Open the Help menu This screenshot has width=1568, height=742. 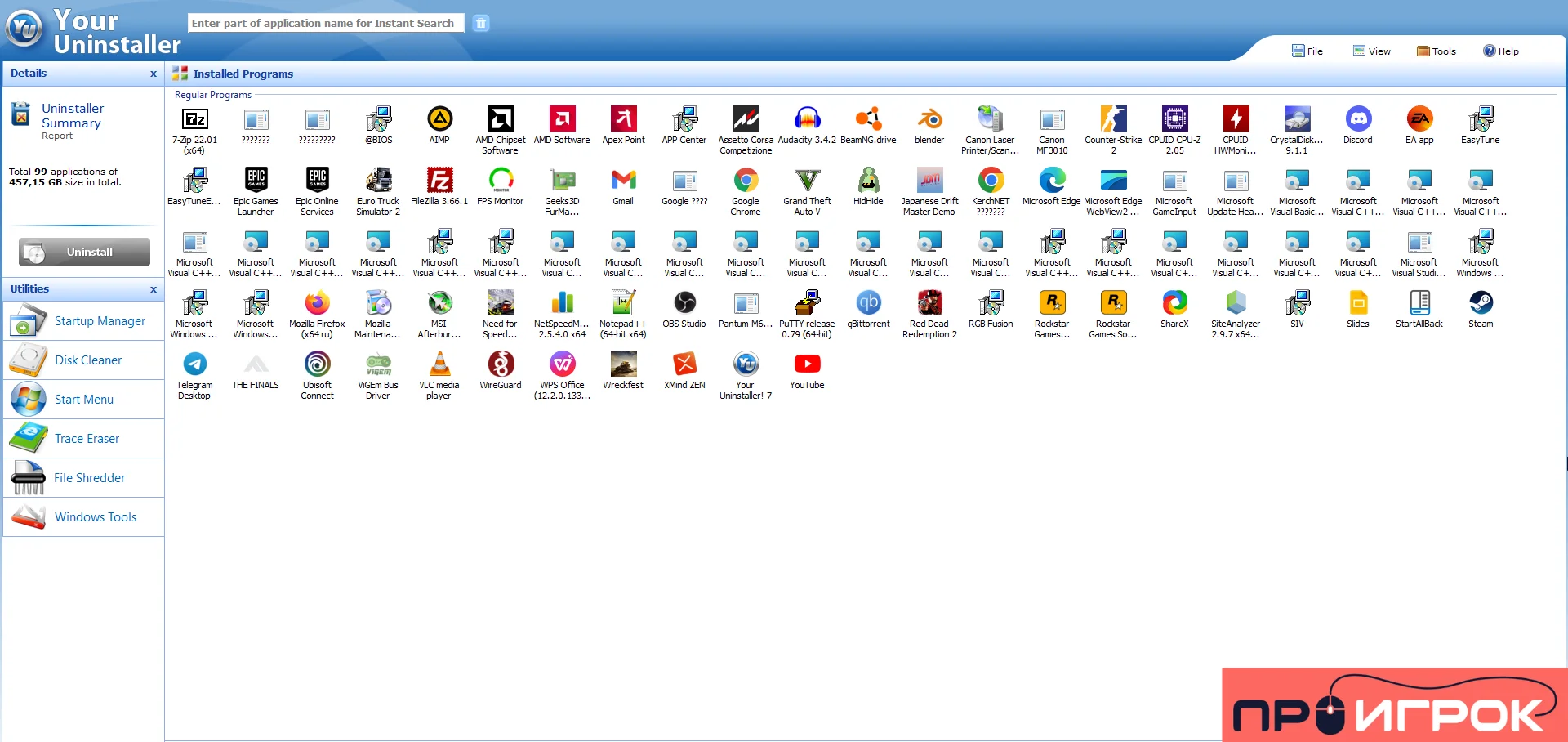(1500, 51)
